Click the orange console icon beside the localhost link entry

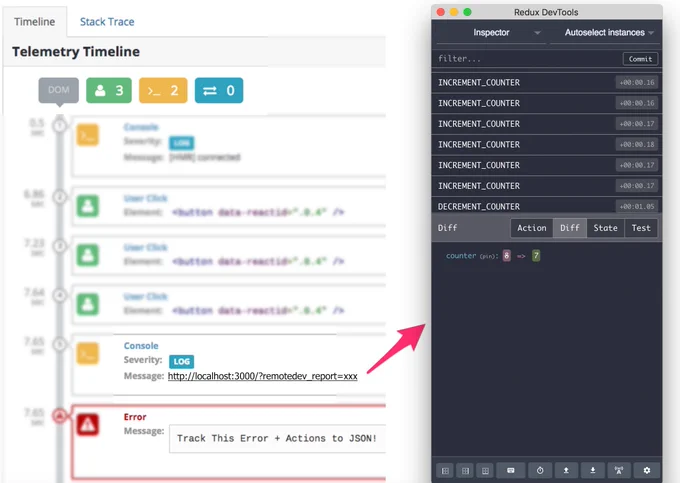click(88, 353)
